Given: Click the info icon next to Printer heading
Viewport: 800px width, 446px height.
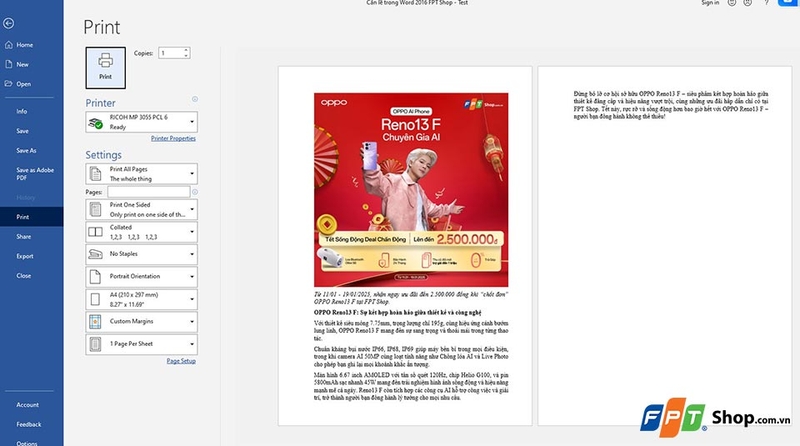Looking at the screenshot, I should (x=194, y=99).
